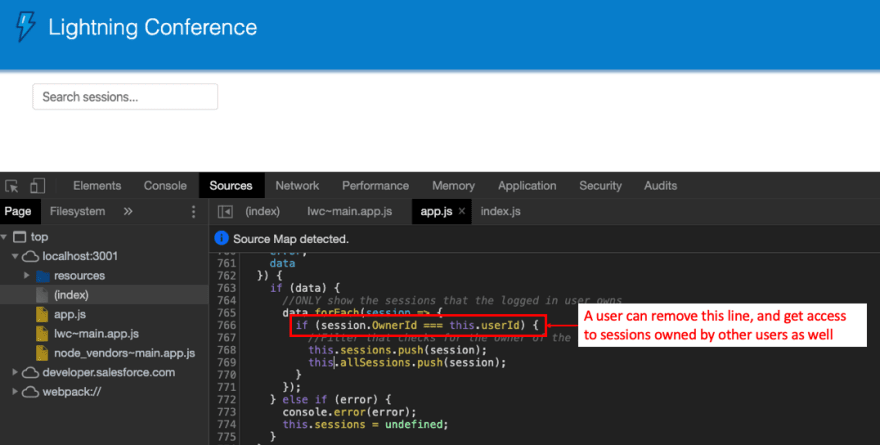The height and width of the screenshot is (445, 880).
Task: Open the Network tab
Action: coord(297,186)
